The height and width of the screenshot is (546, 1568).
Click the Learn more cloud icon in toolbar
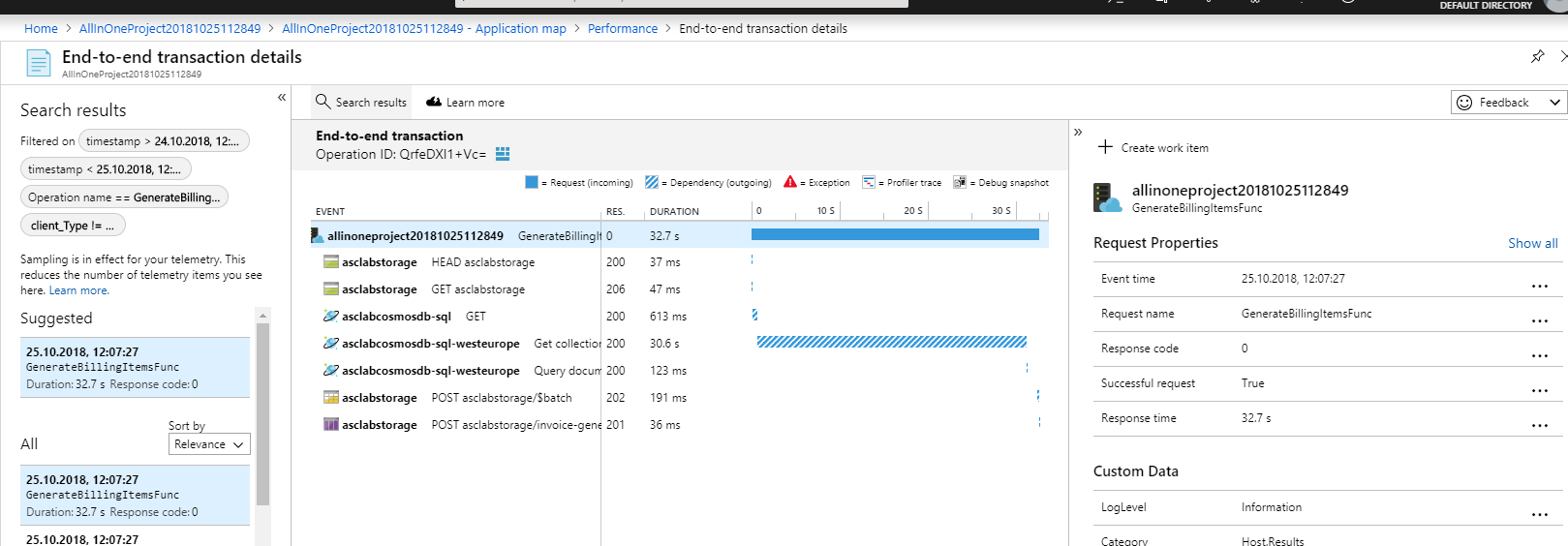pos(434,102)
